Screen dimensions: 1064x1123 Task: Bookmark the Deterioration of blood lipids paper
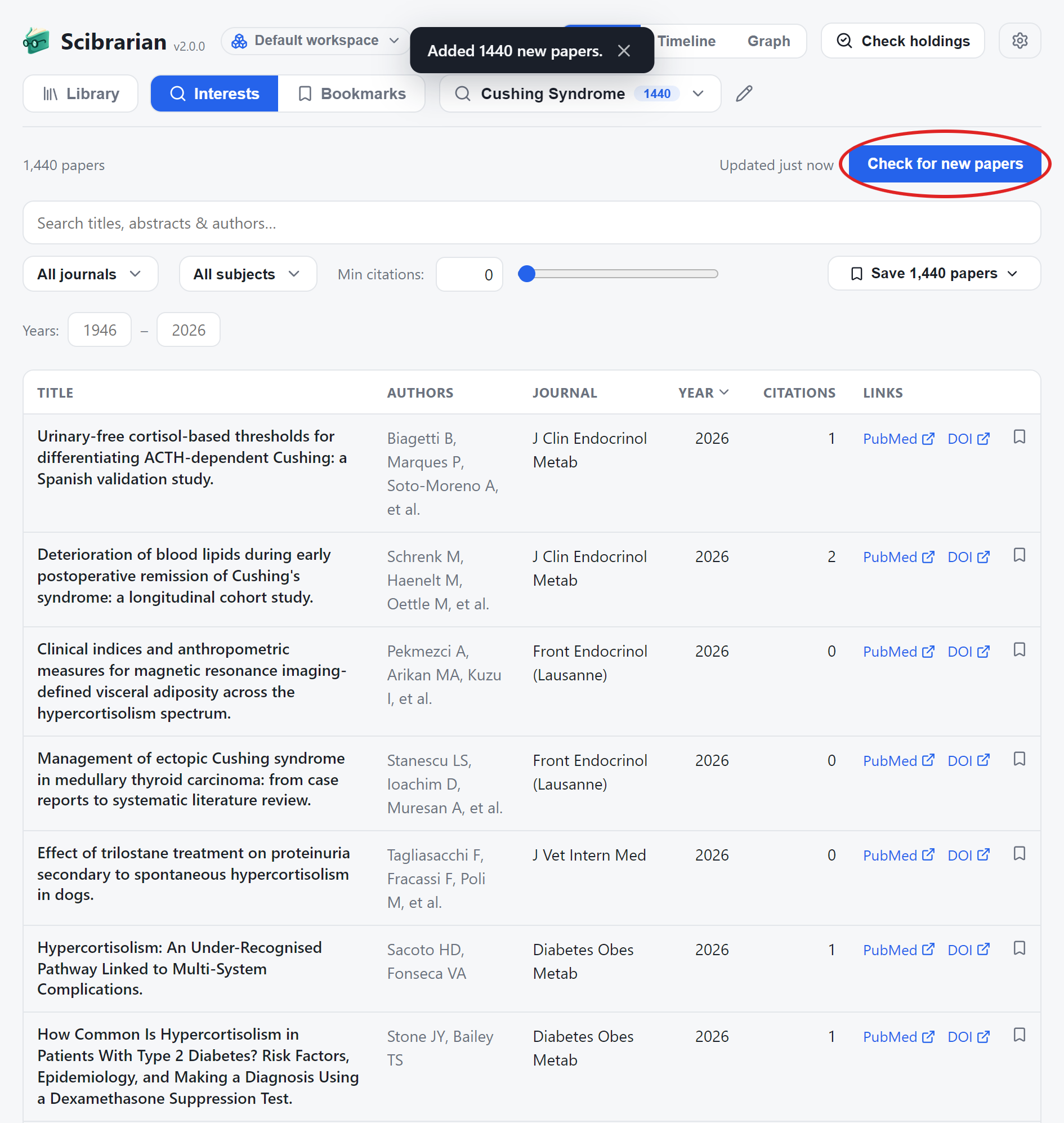click(1018, 555)
